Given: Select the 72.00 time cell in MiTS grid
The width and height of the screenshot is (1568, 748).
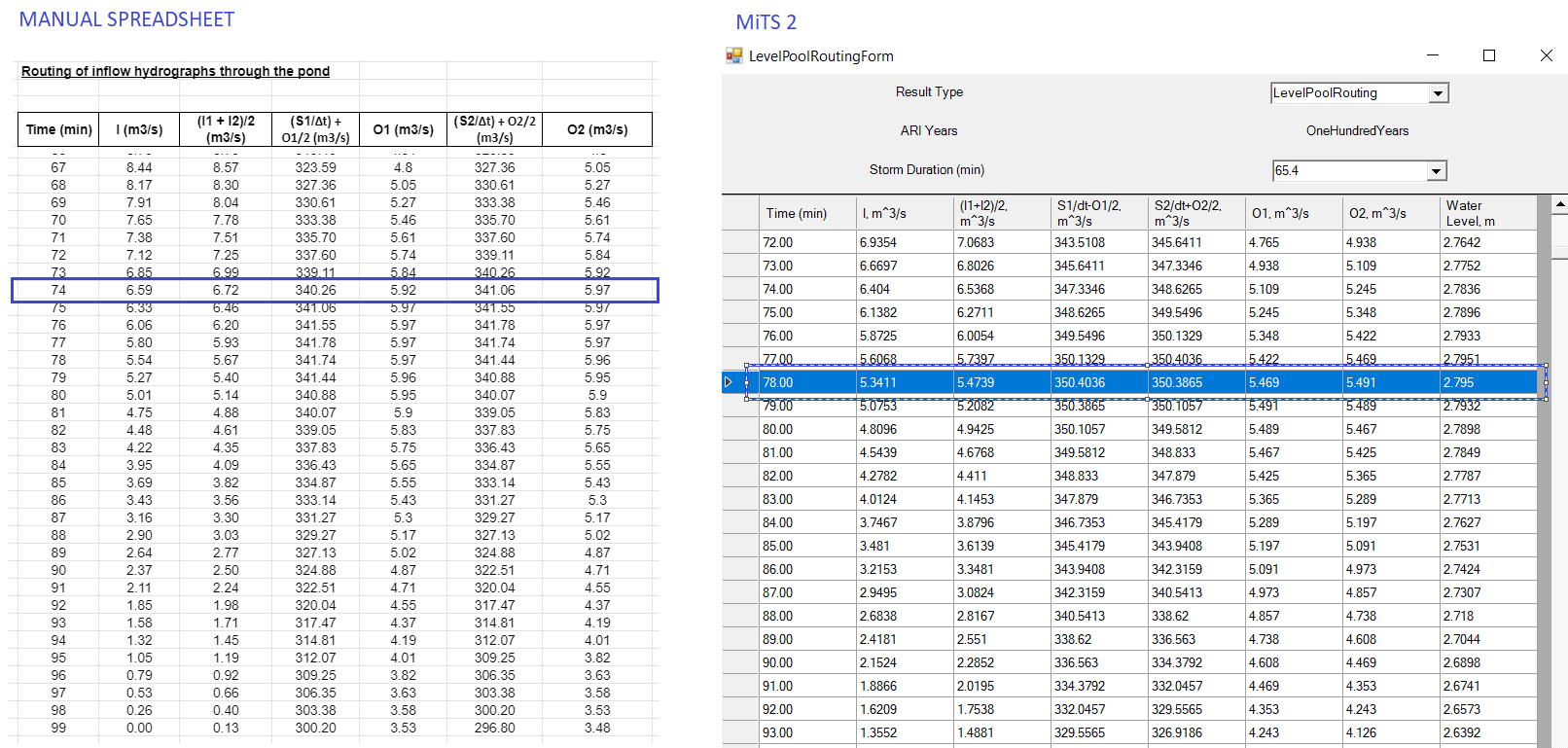Looking at the screenshot, I should [x=808, y=242].
